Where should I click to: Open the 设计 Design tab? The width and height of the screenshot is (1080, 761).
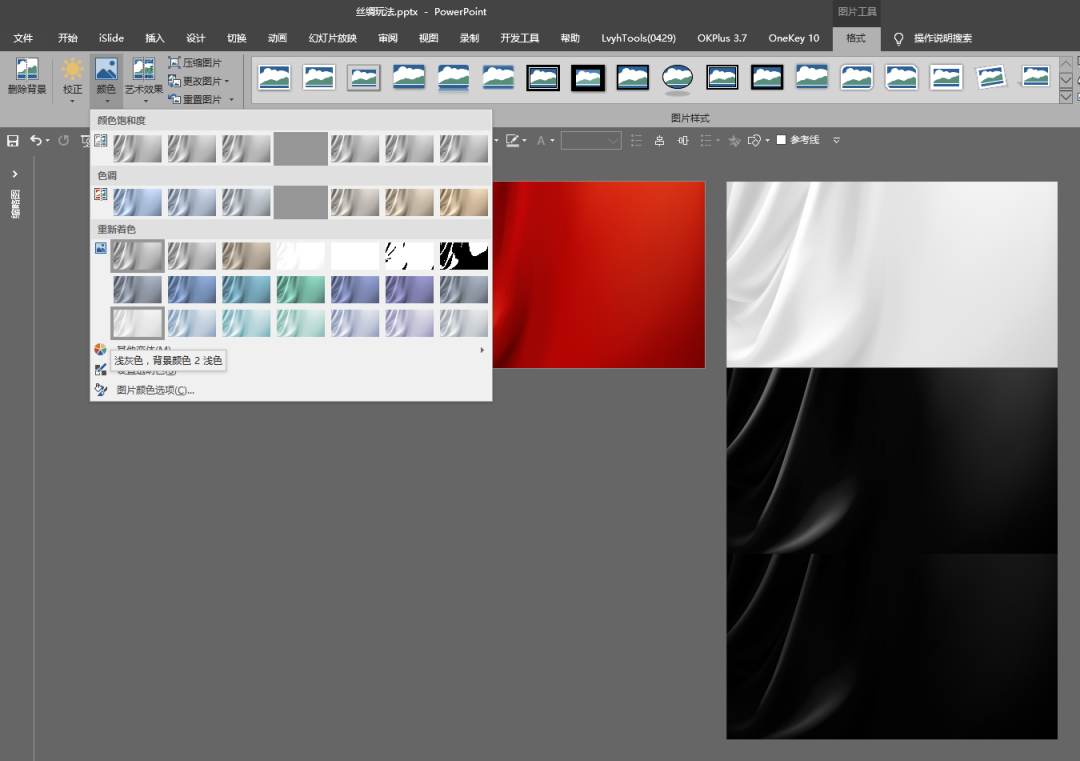[x=196, y=39]
